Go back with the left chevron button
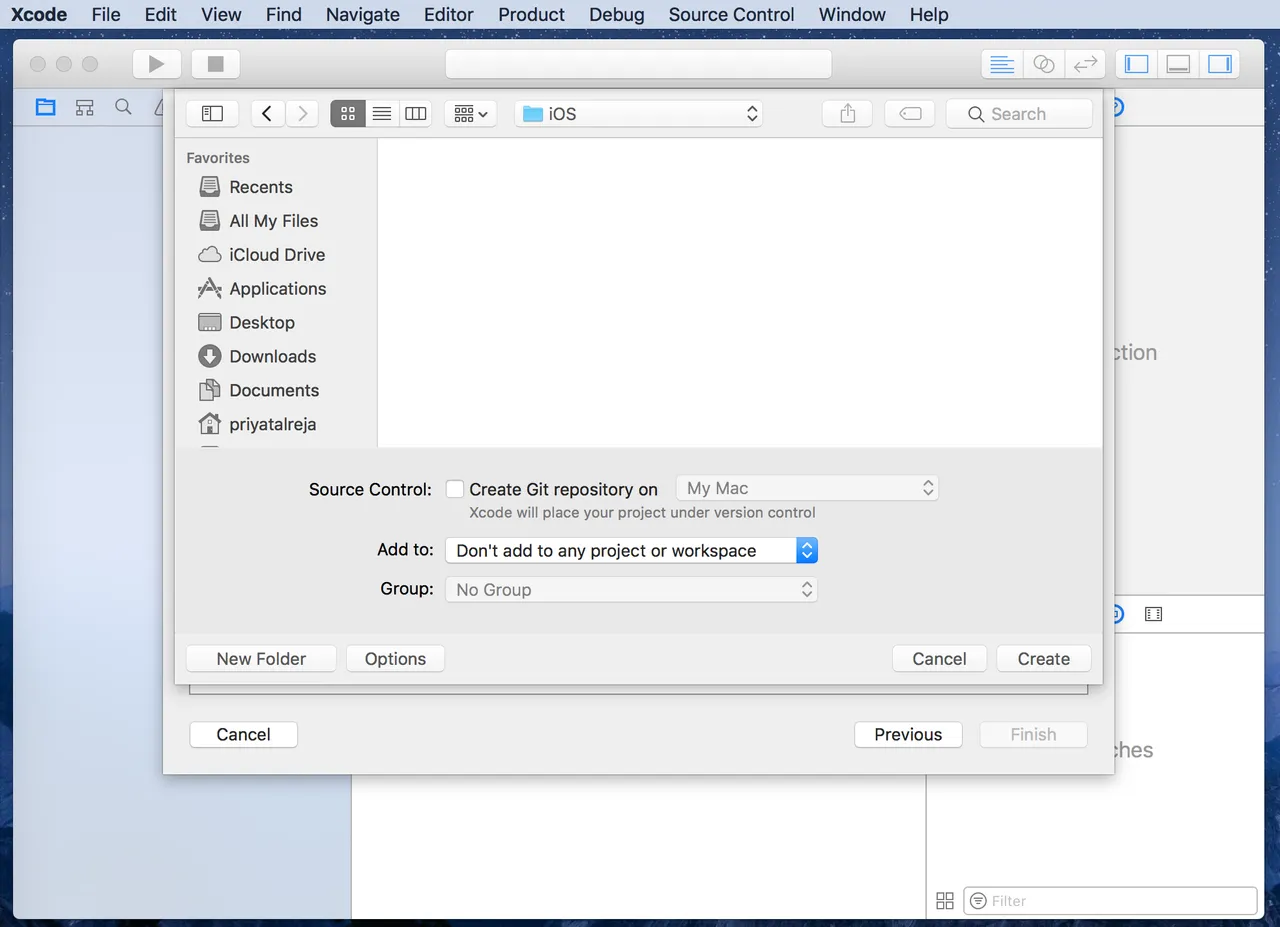 pos(267,114)
